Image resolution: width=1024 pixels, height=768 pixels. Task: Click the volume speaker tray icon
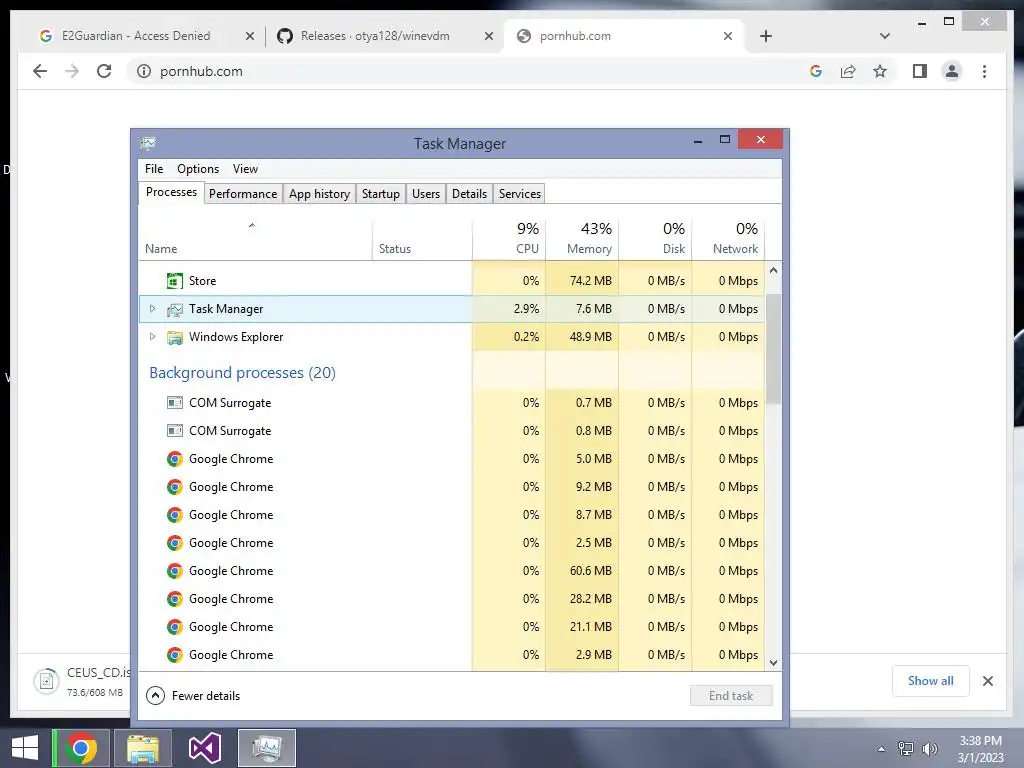point(930,749)
